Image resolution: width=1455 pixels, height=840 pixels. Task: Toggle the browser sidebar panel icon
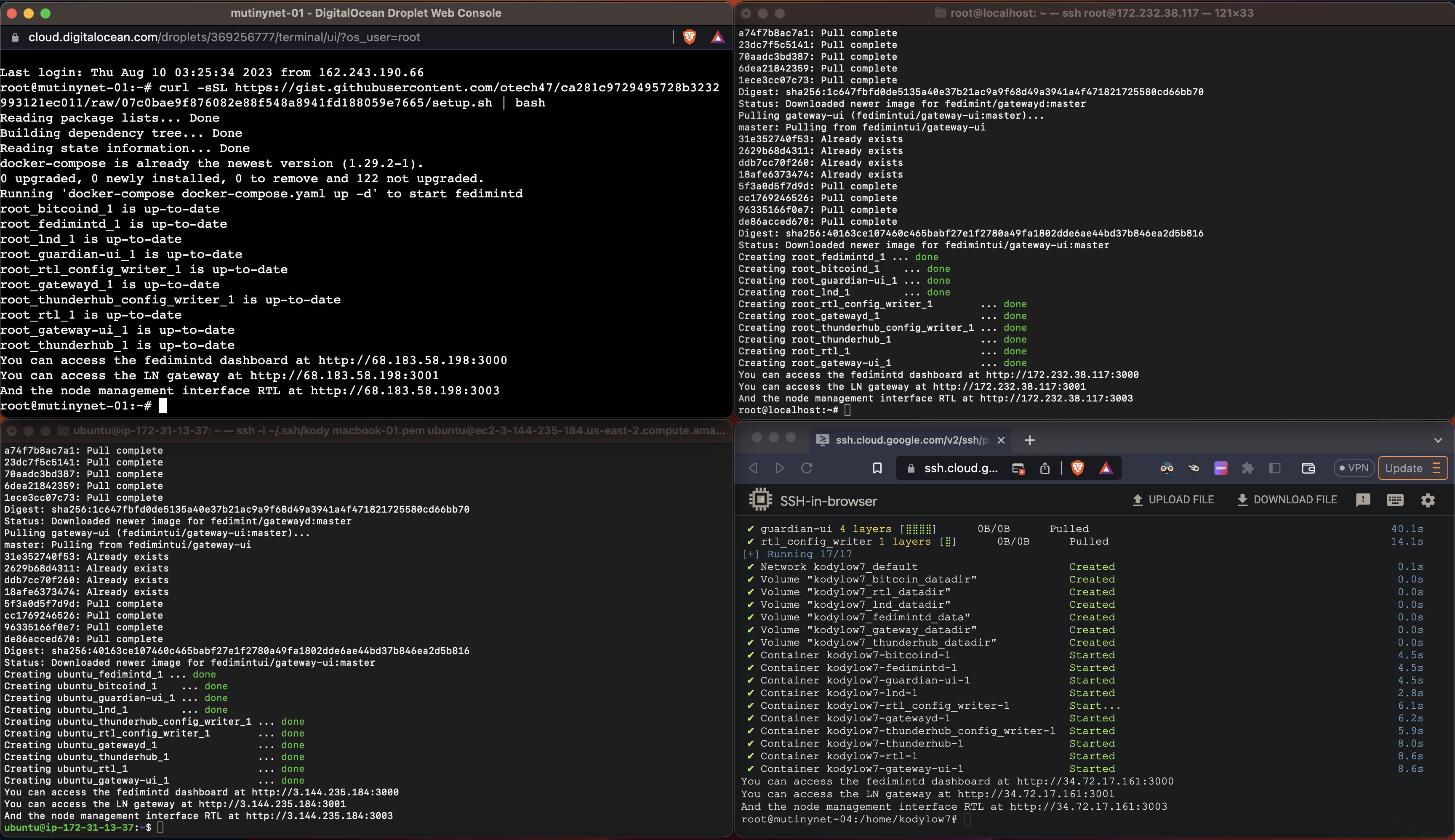coord(1275,468)
